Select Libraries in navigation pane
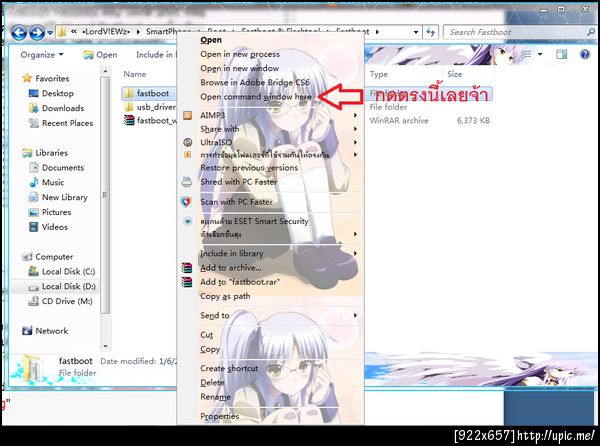600x446 pixels. click(x=45, y=153)
